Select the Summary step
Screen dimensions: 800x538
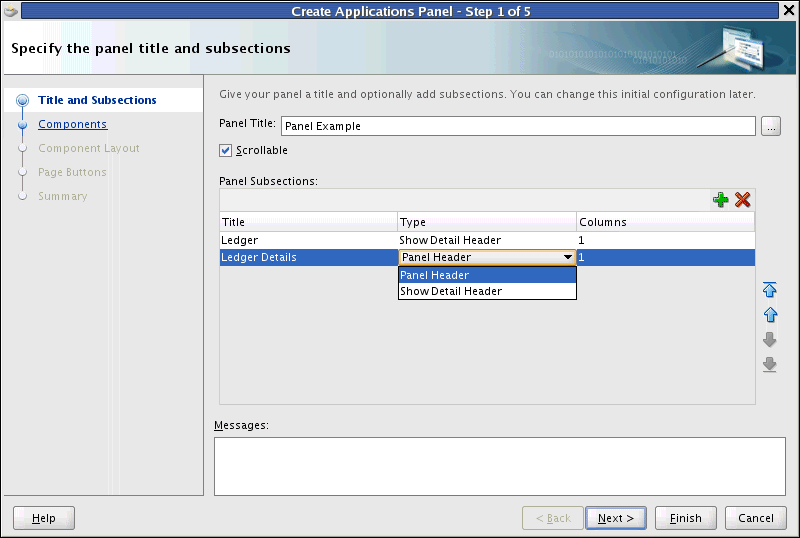(63, 196)
